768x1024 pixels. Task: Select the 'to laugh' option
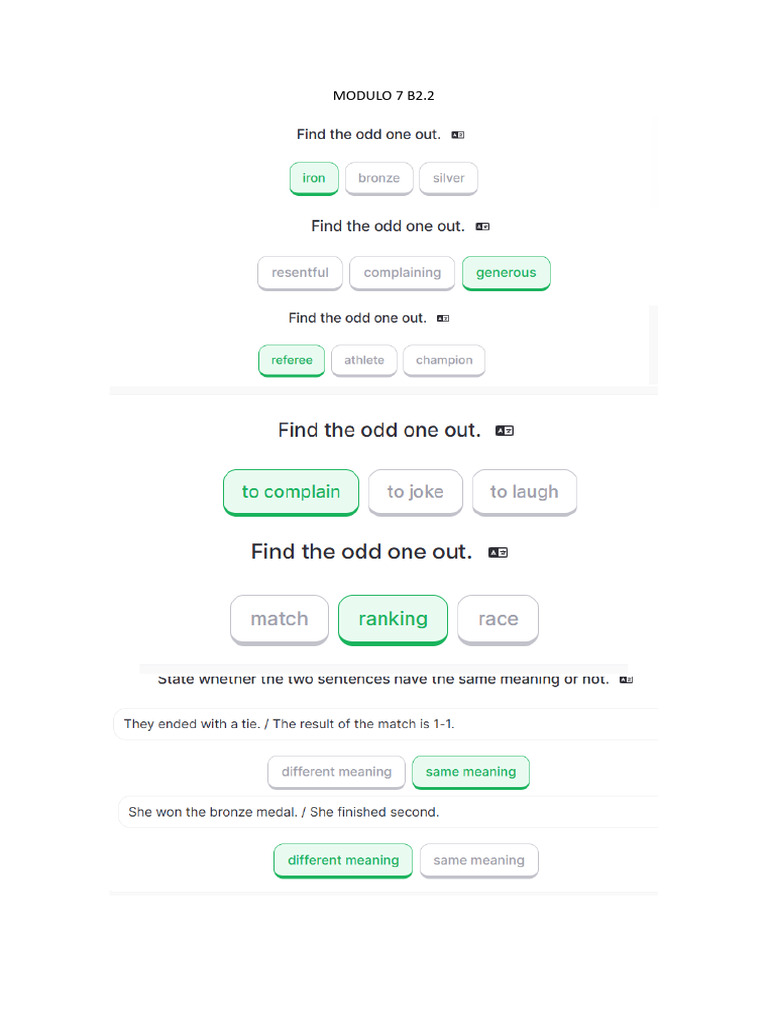[x=524, y=492]
